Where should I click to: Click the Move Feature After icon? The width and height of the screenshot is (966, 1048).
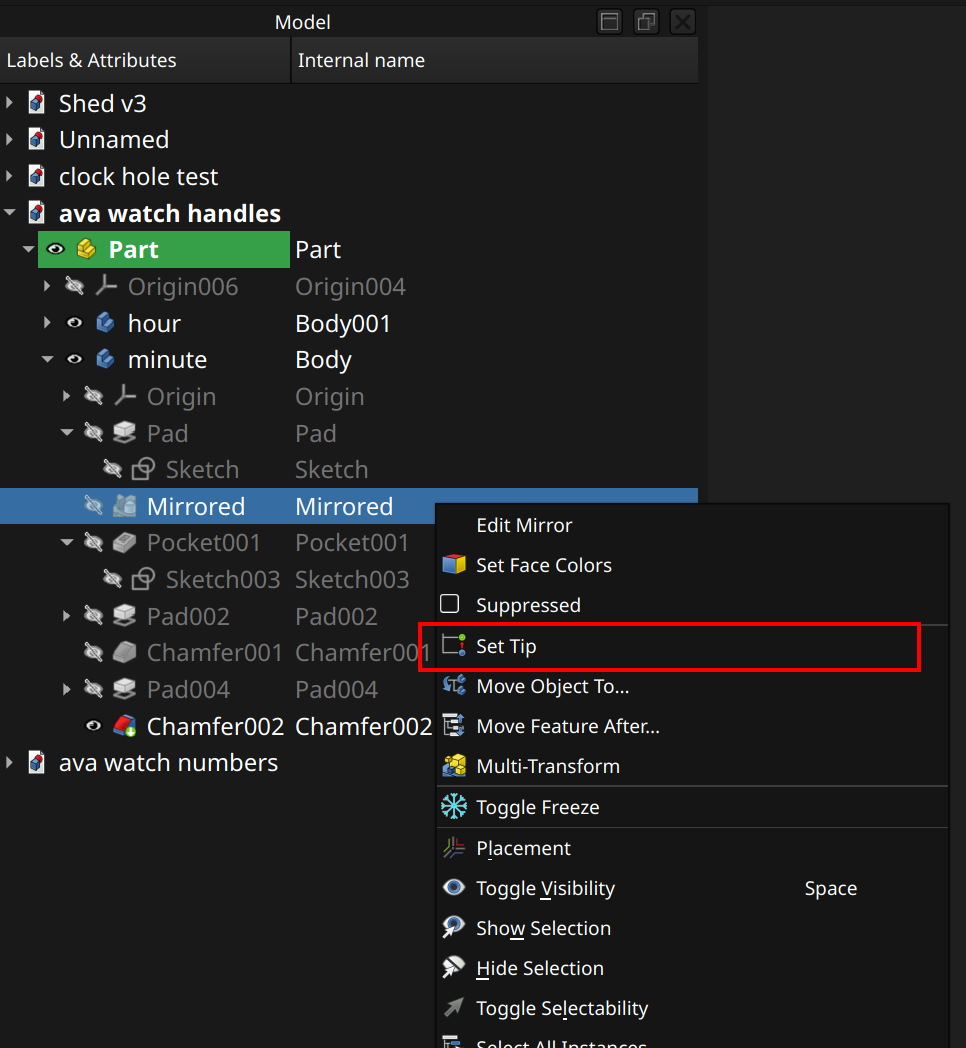454,726
